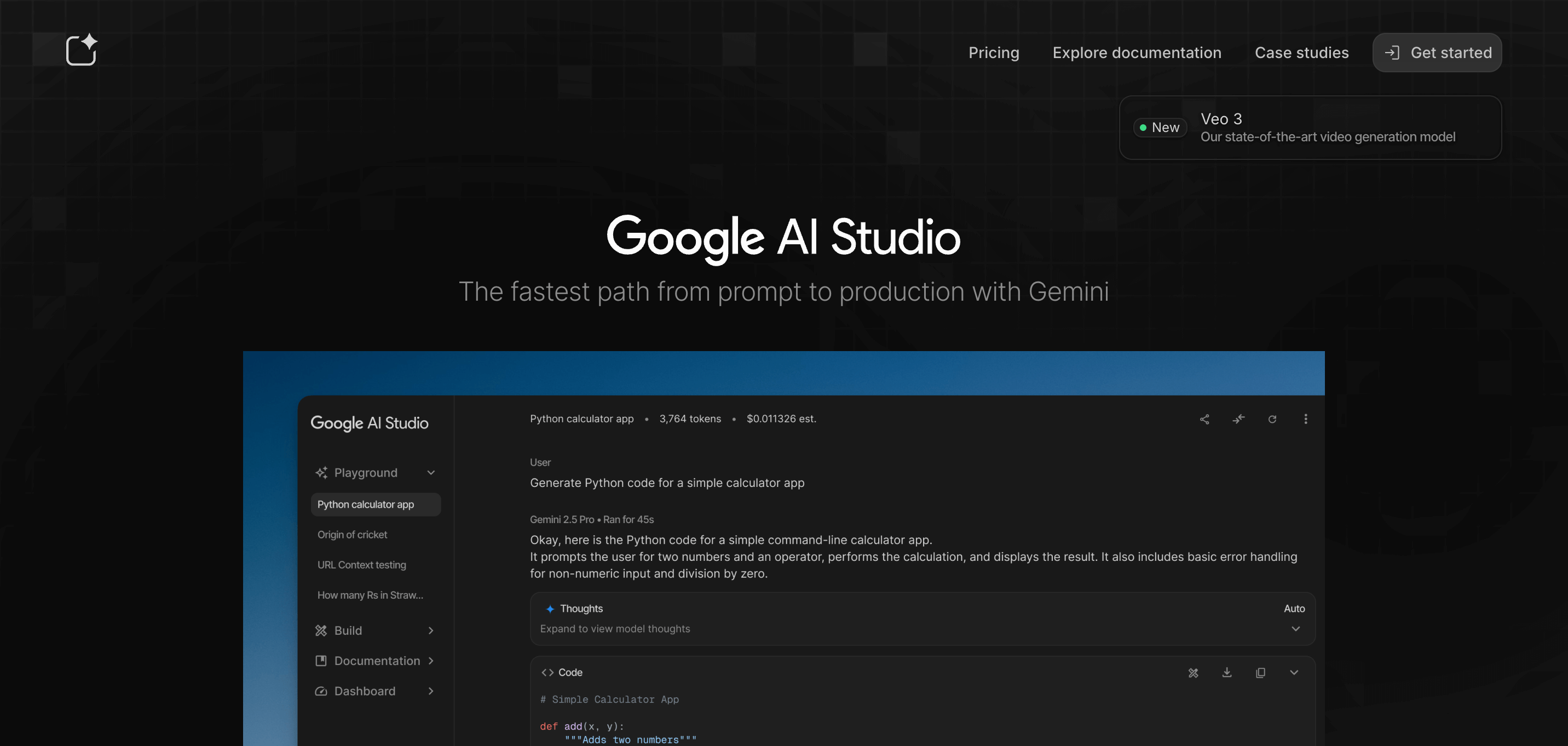Click the compare arrows icon in the chat header
Viewport: 1568px width, 746px height.
click(x=1239, y=419)
